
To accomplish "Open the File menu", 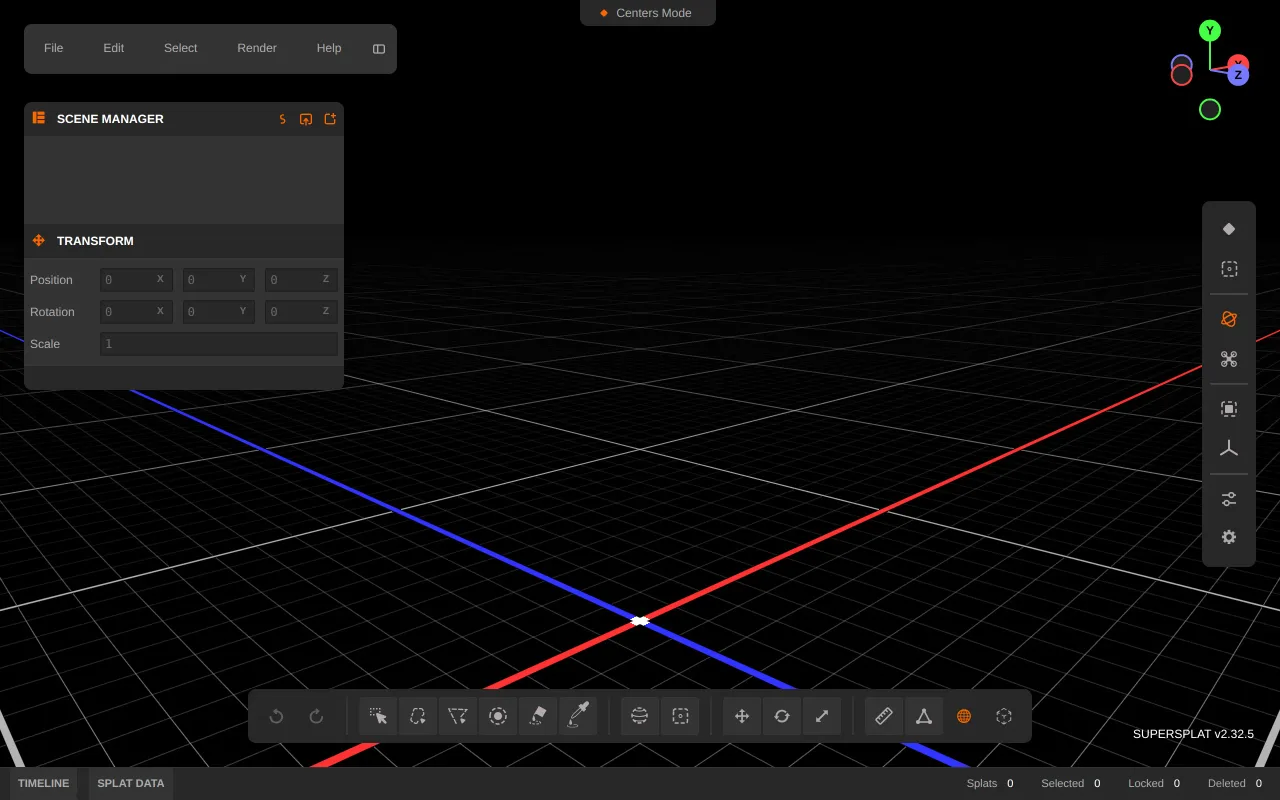I will (x=54, y=48).
